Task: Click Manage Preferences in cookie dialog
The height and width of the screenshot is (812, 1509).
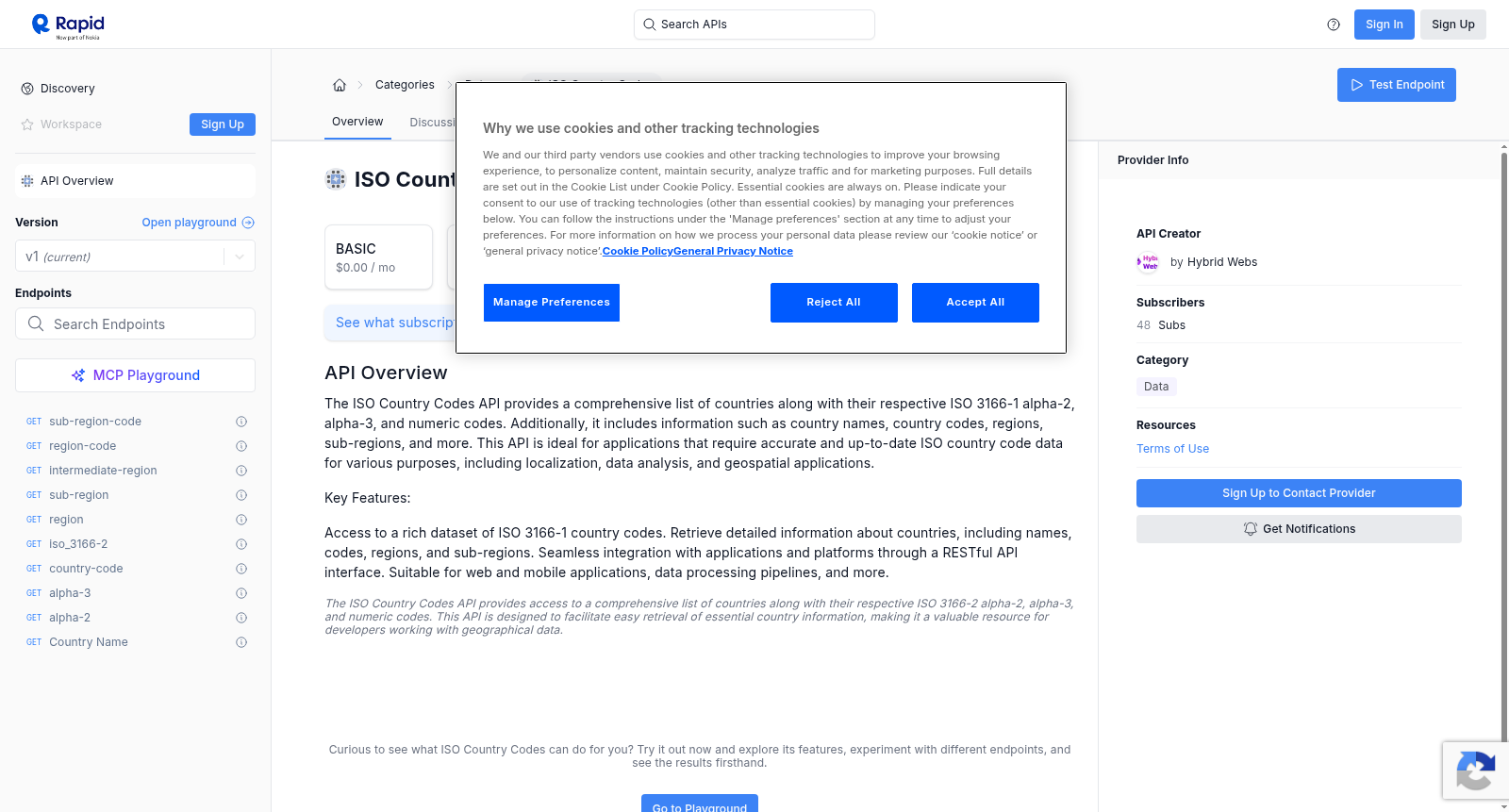Action: pos(552,303)
